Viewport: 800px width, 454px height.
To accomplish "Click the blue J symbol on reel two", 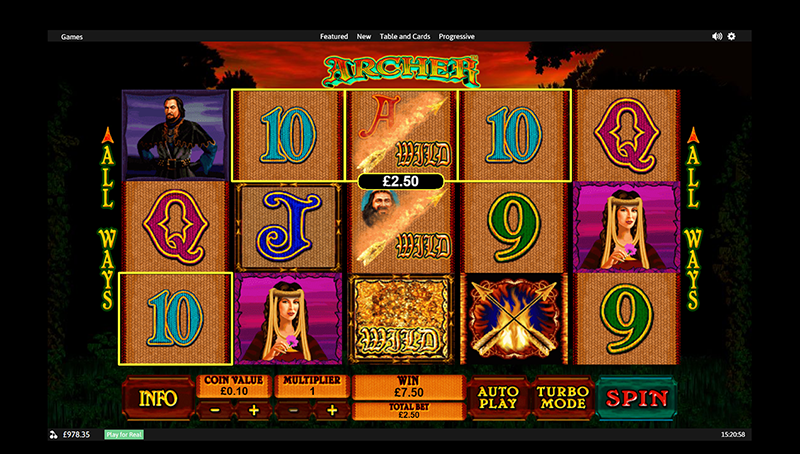I will (x=288, y=227).
